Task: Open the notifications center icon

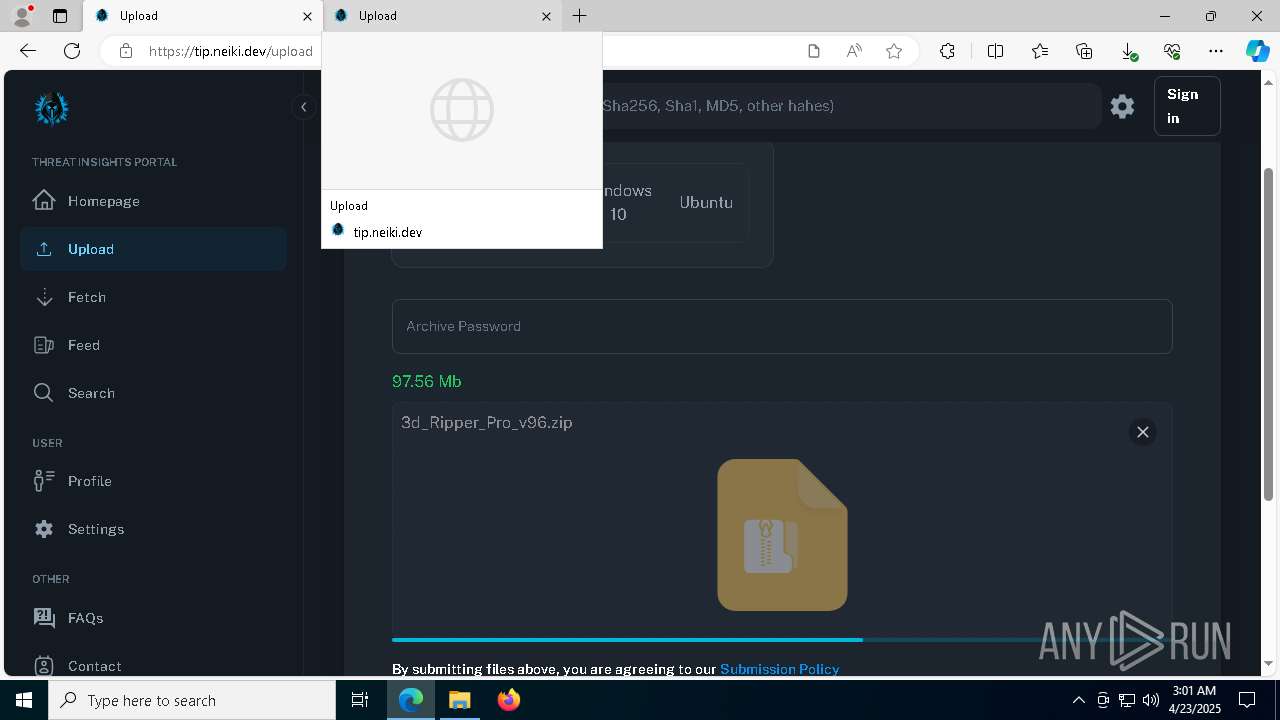Action: (x=1247, y=700)
